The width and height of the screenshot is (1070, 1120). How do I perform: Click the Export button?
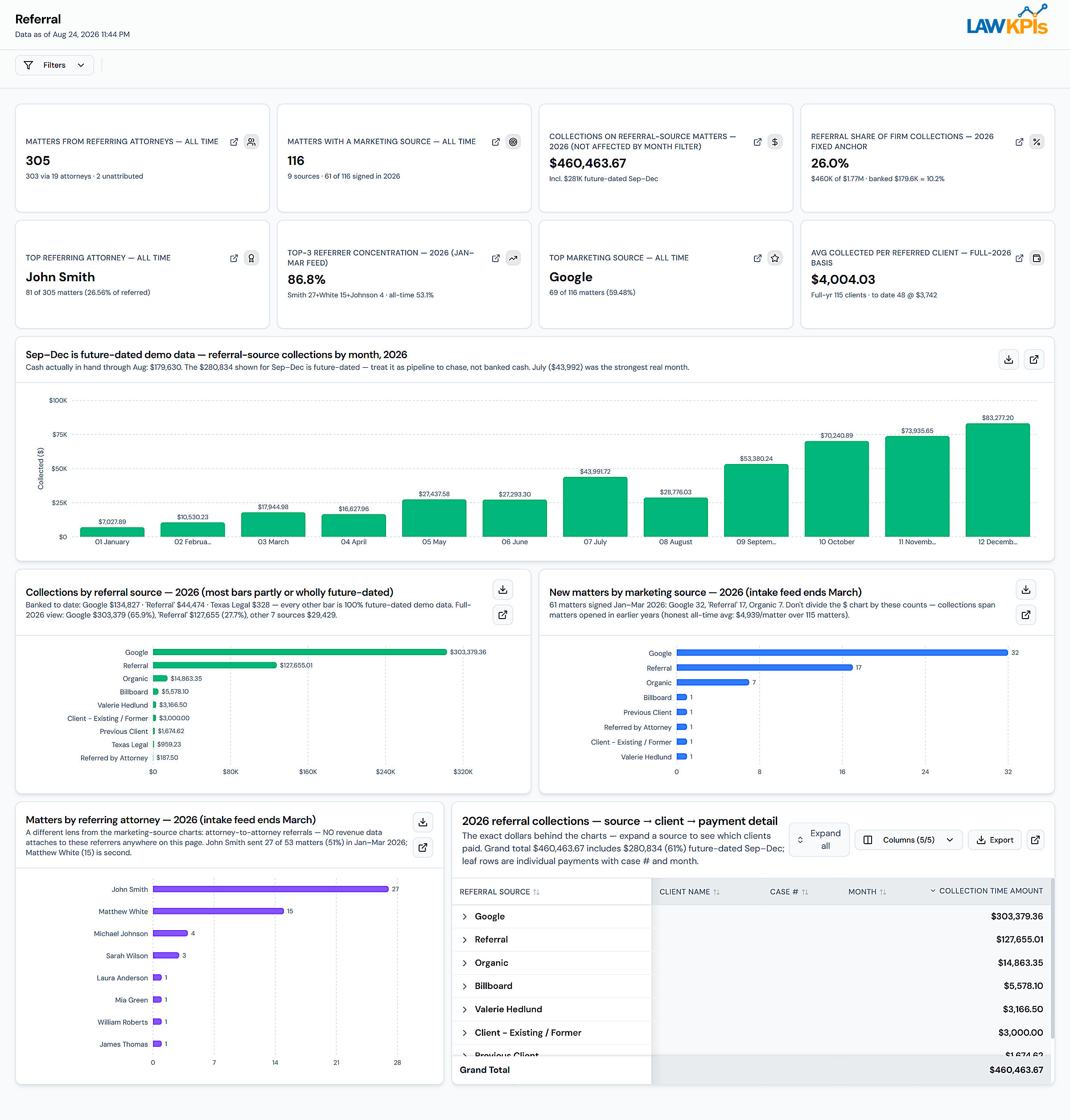[995, 840]
